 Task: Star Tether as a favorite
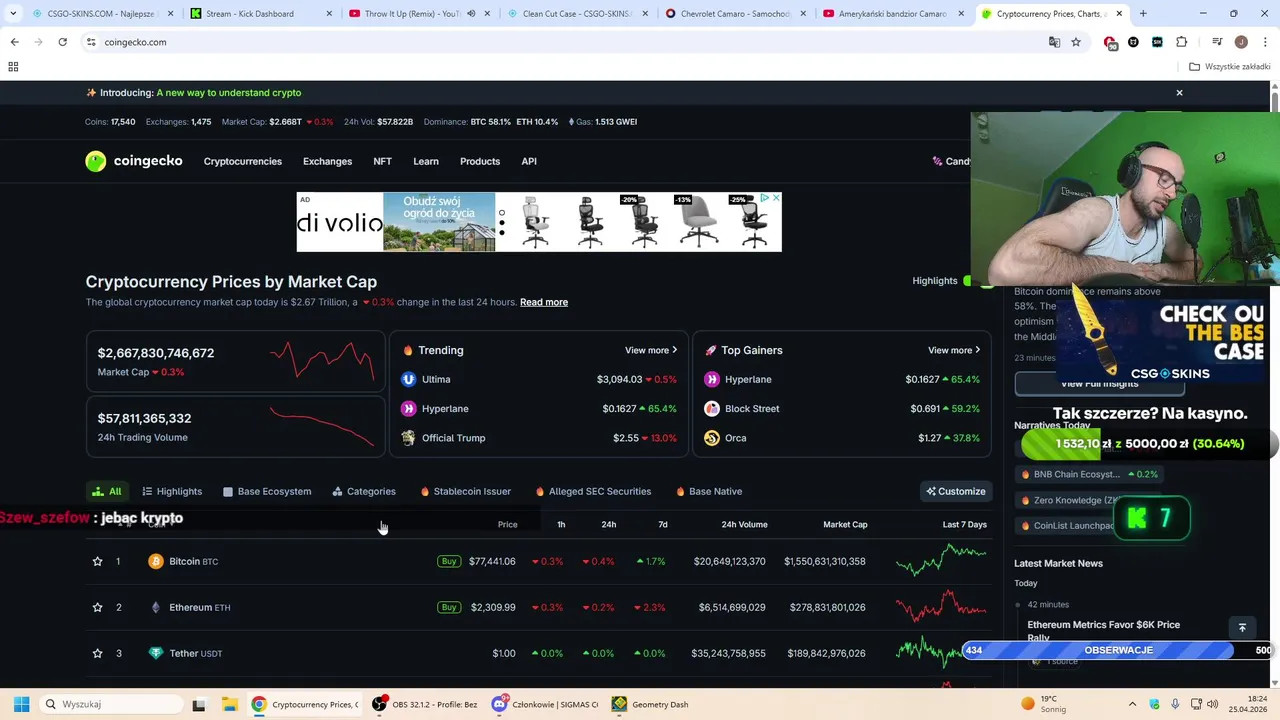coord(97,653)
